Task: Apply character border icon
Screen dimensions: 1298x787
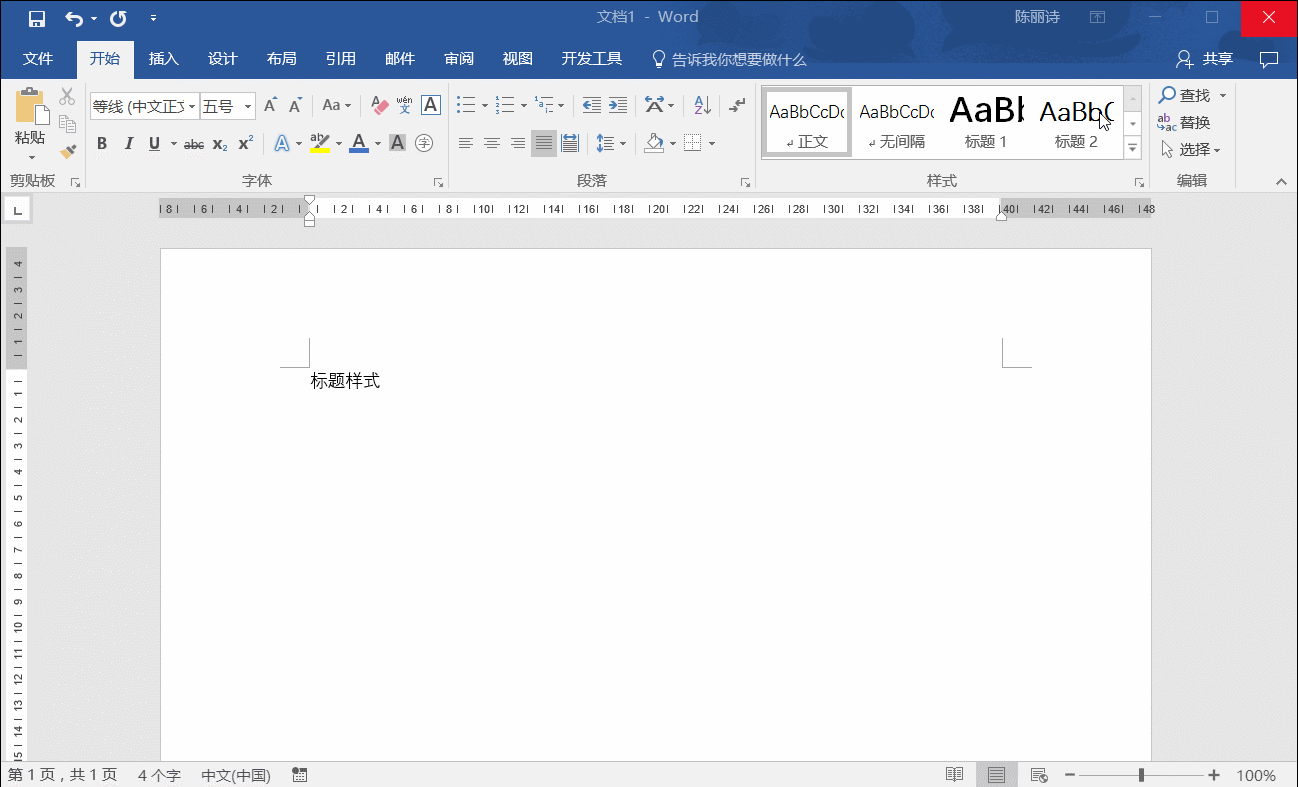Action: [x=430, y=105]
